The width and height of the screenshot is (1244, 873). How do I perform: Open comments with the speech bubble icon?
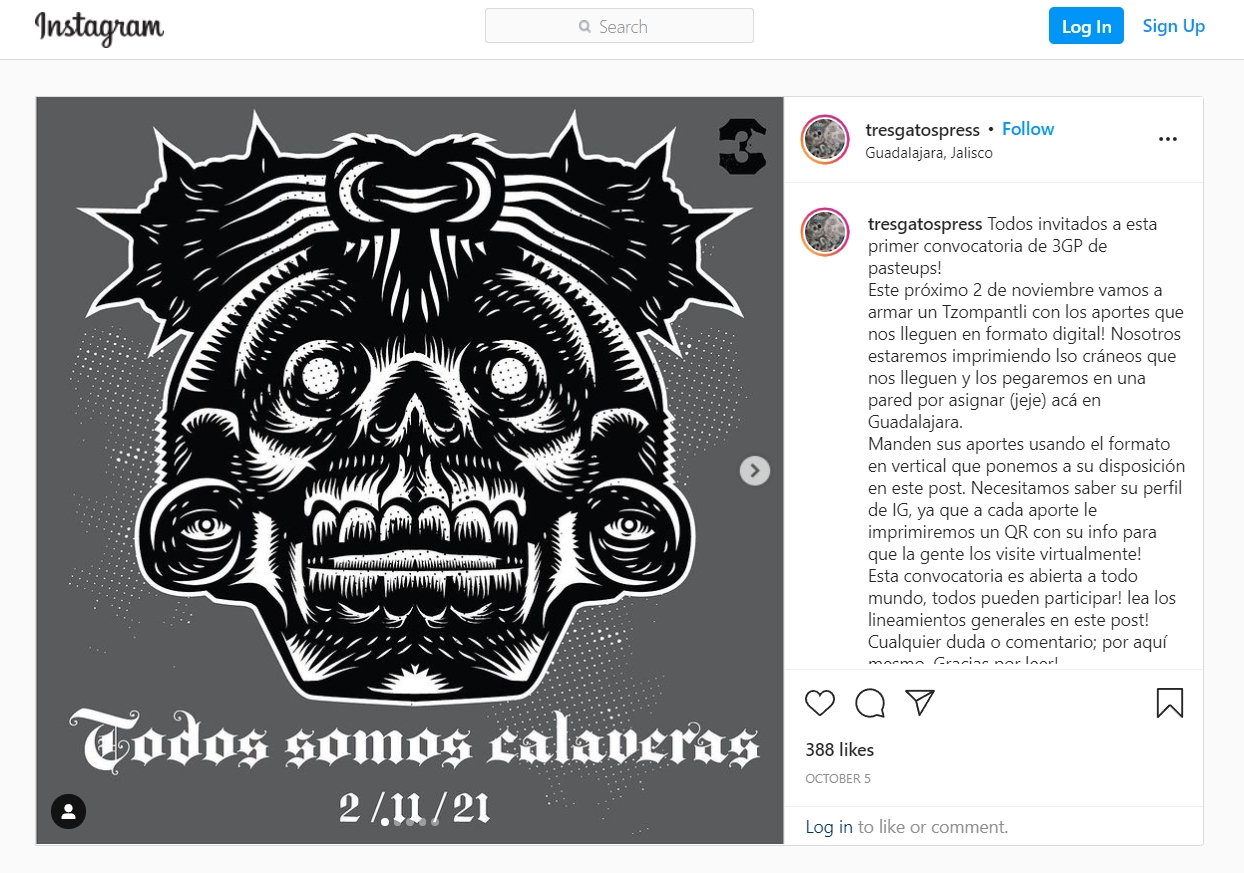pos(870,703)
